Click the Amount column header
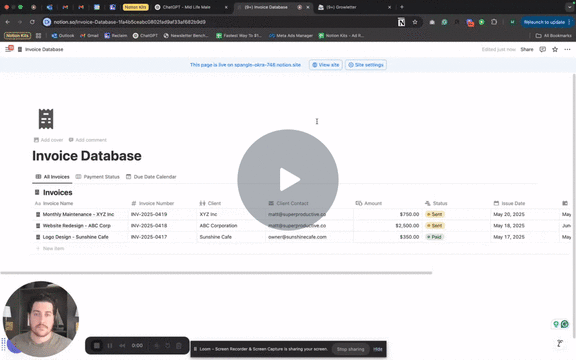This screenshot has height=360, width=576. 369,203
